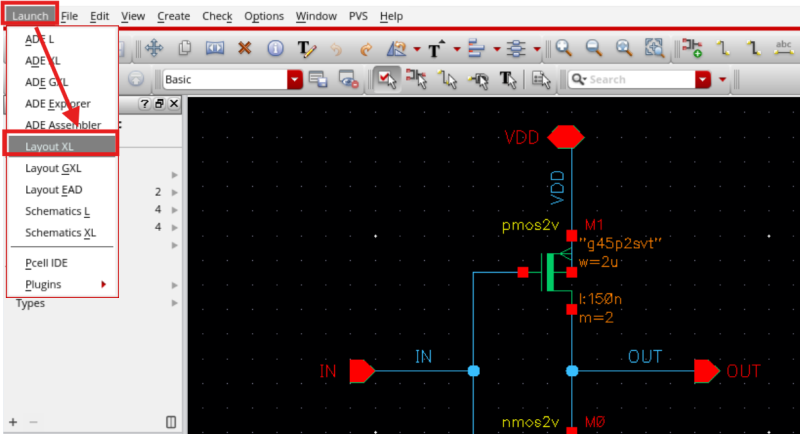Image resolution: width=800 pixels, height=434 pixels.
Task: Select the wide wire tool
Action: click(x=753, y=48)
